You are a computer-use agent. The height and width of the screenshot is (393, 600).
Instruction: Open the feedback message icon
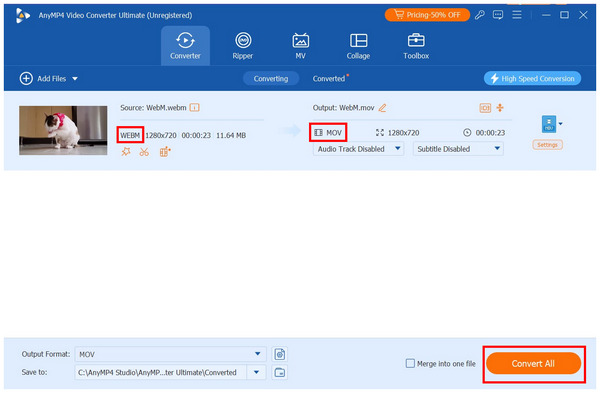pos(498,15)
